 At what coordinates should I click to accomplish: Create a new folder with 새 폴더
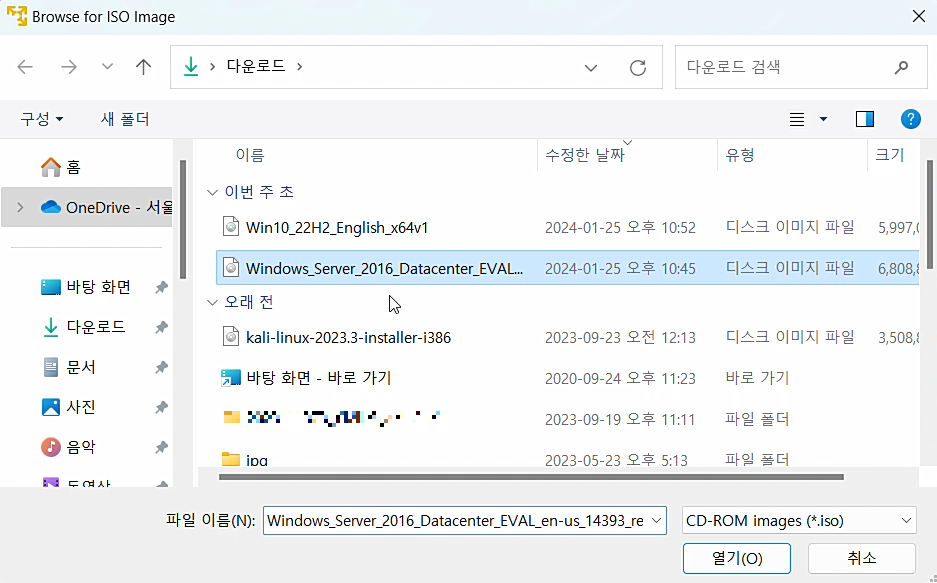click(125, 119)
